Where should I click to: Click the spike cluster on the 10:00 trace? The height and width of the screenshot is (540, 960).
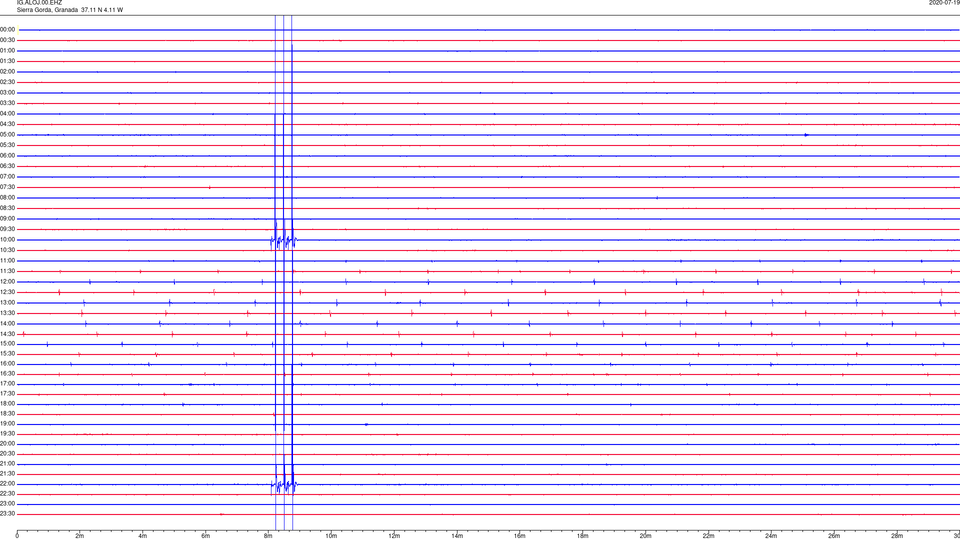(x=284, y=241)
